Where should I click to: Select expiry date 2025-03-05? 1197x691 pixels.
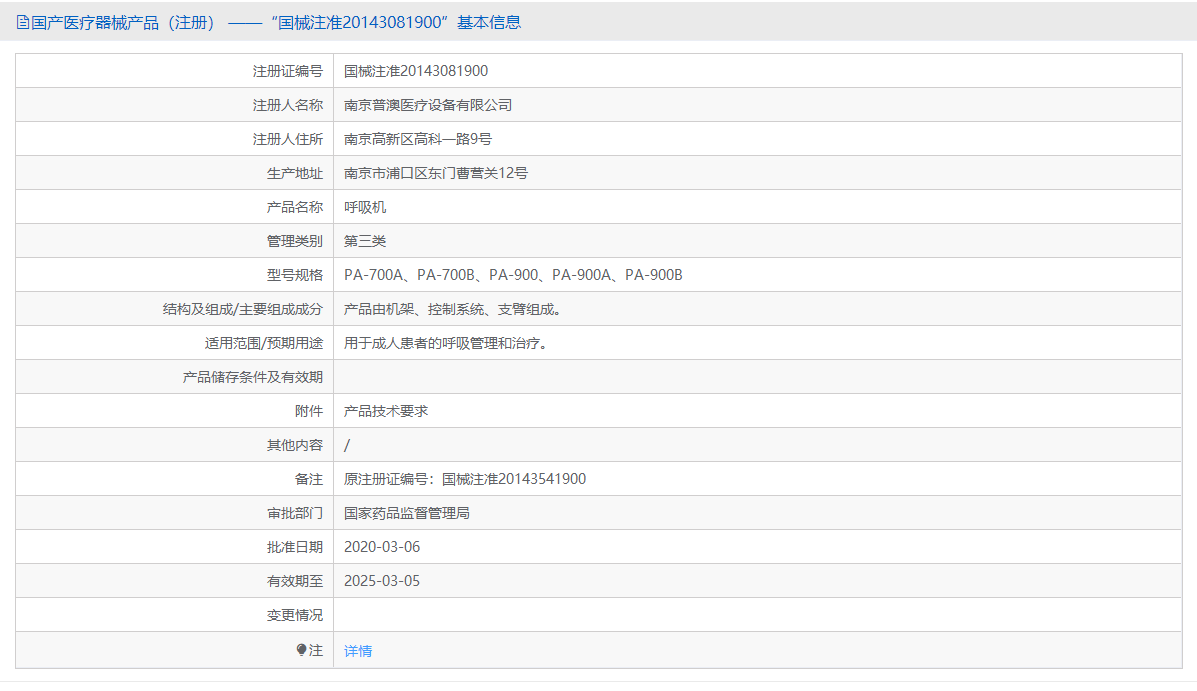click(382, 581)
